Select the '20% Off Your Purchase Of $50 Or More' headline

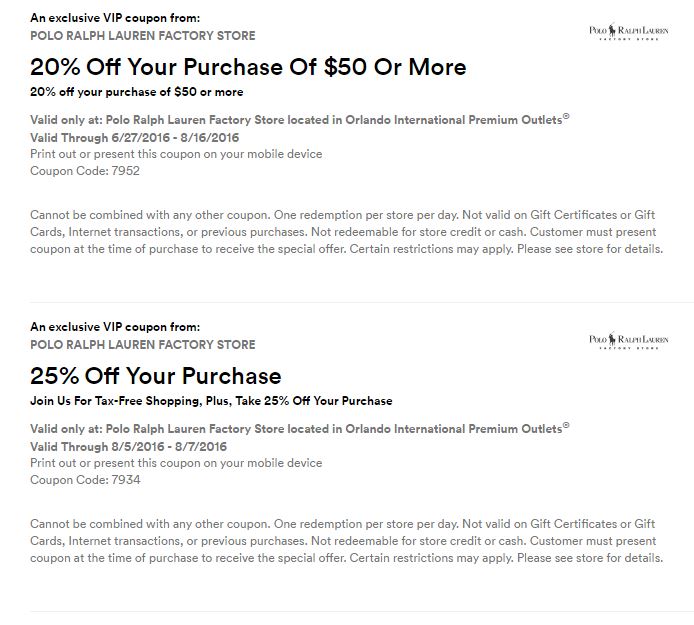pos(248,67)
